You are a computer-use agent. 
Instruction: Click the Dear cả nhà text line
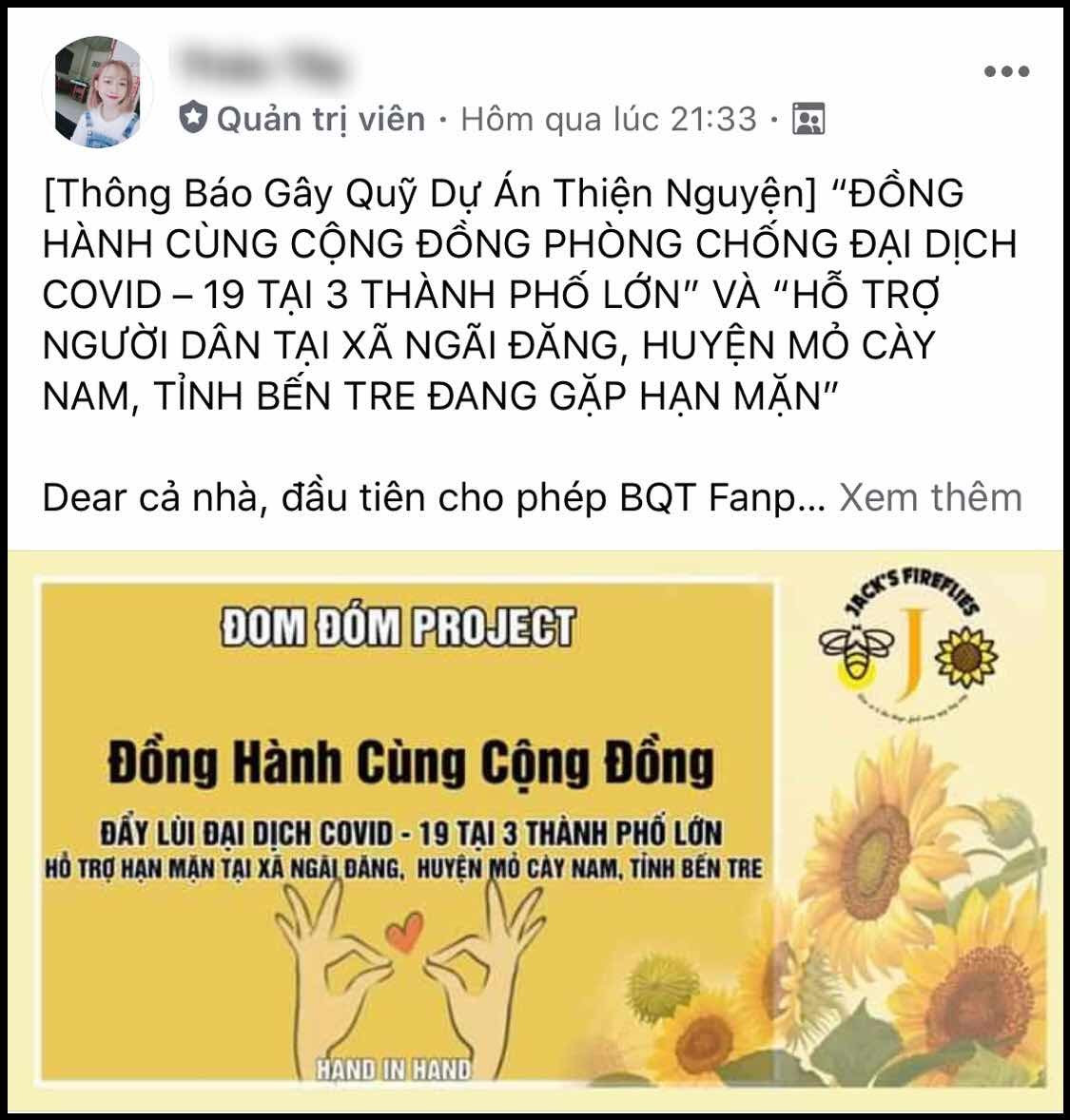(433, 497)
